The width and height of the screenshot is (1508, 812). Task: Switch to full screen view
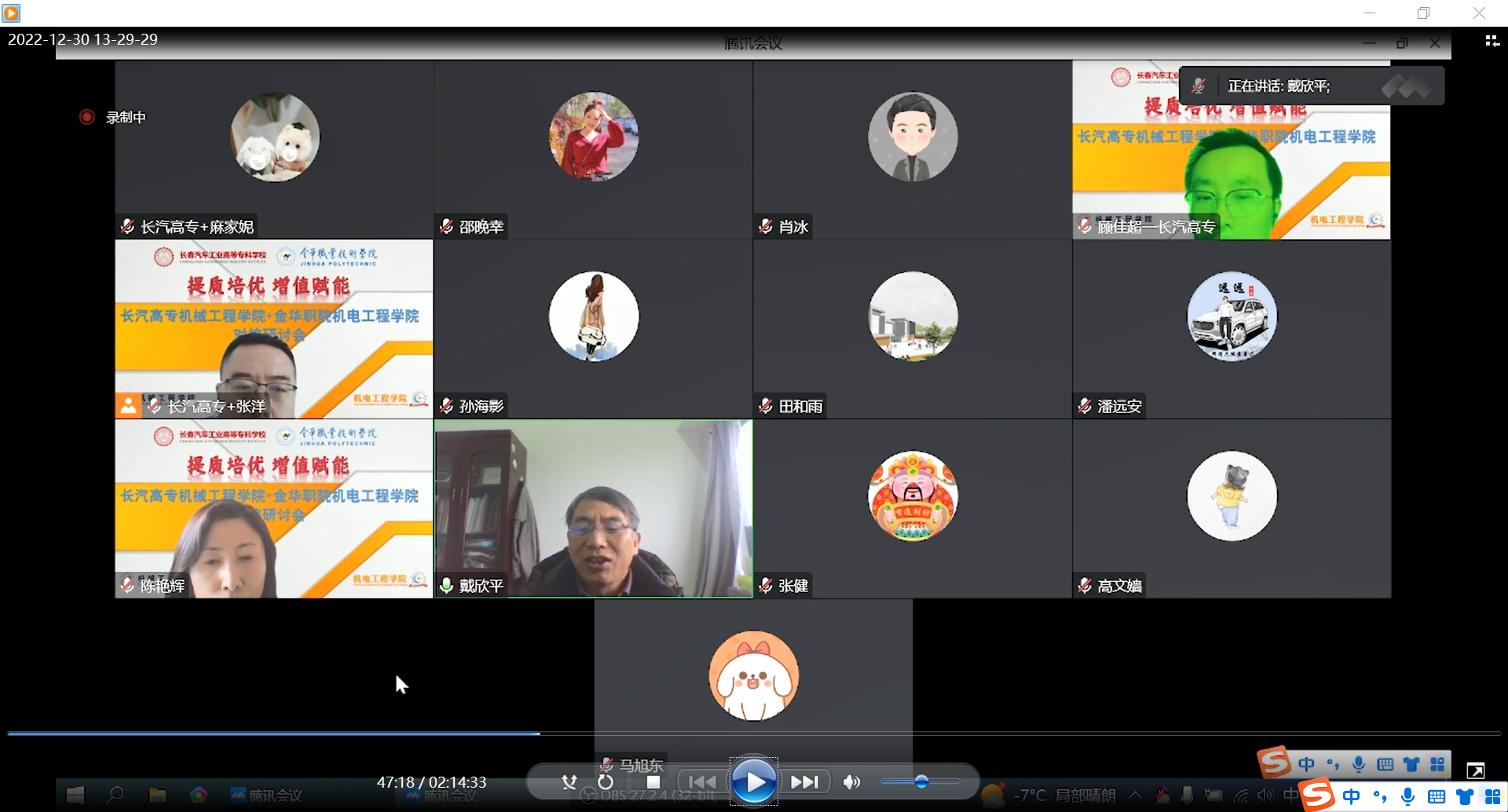tap(1475, 771)
